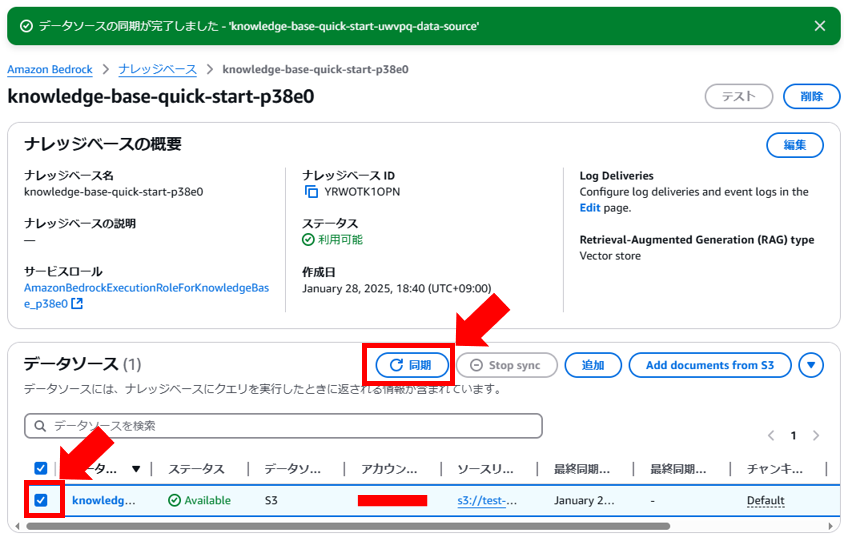Image resolution: width=844 pixels, height=535 pixels.
Task: Click Add documents from S3 button
Action: (x=710, y=365)
